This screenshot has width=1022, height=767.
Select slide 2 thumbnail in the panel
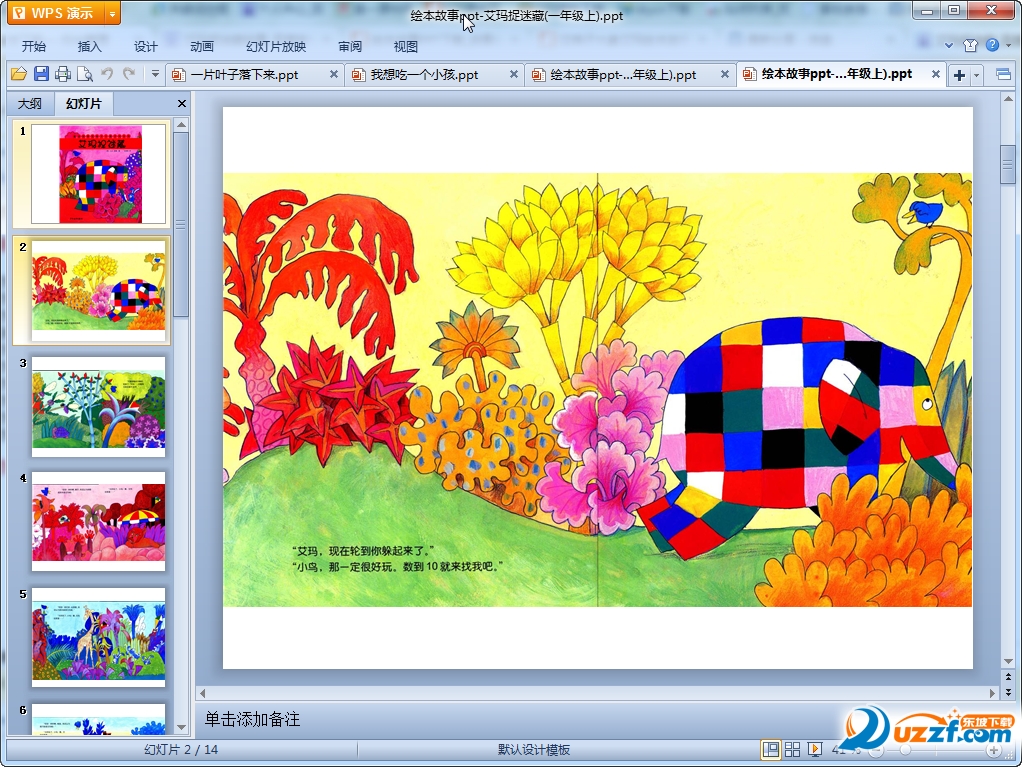(98, 290)
